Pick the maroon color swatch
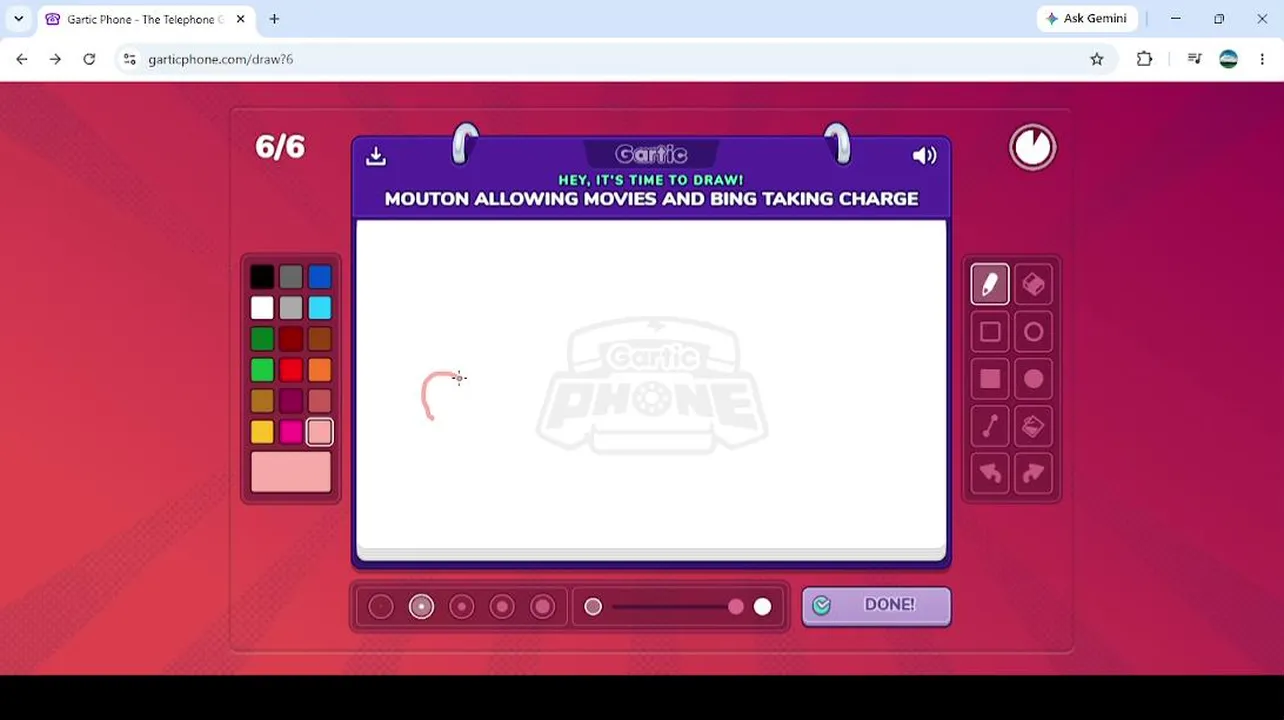The height and width of the screenshot is (720, 1284). (291, 401)
